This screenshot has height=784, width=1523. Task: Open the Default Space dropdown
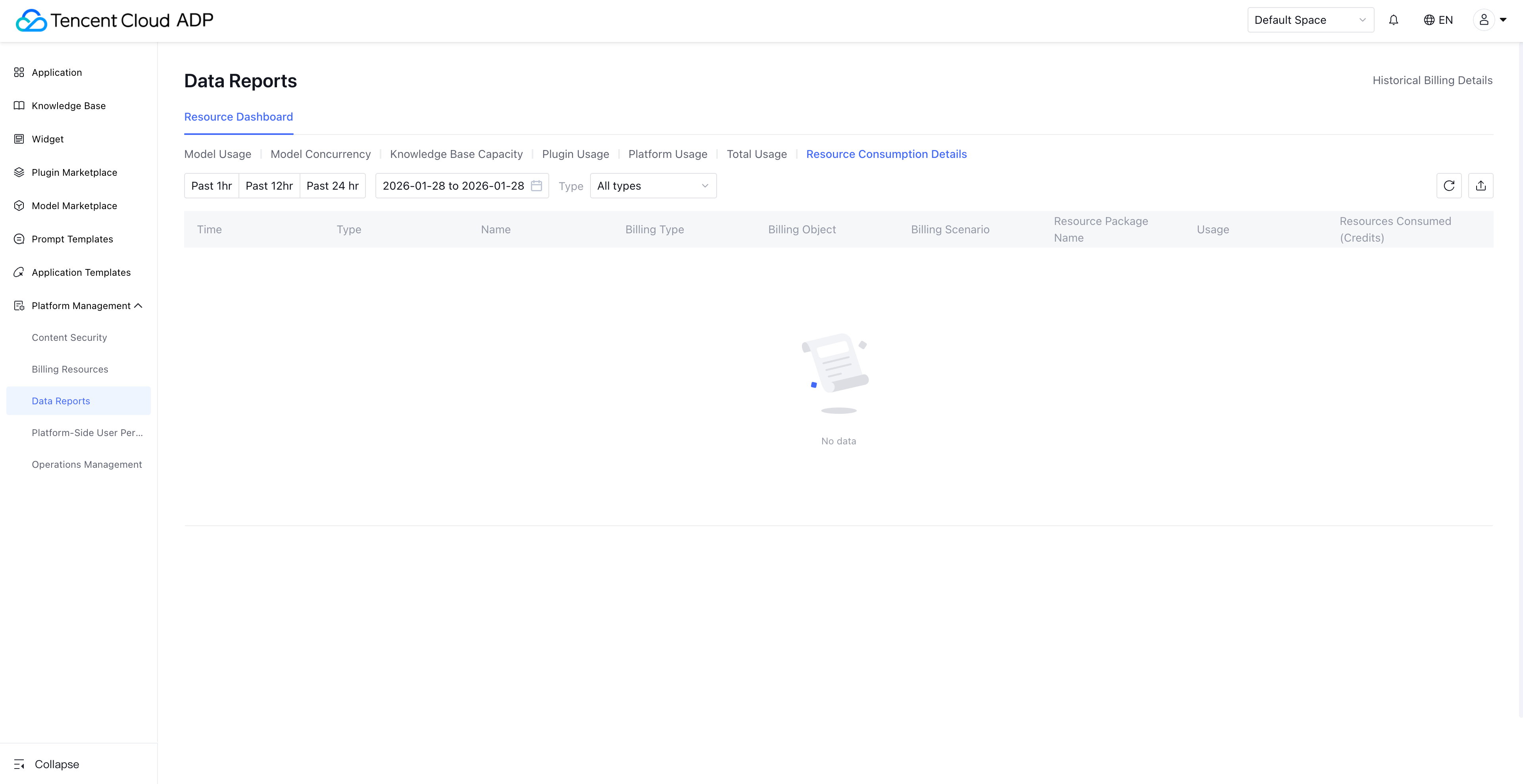tap(1310, 20)
